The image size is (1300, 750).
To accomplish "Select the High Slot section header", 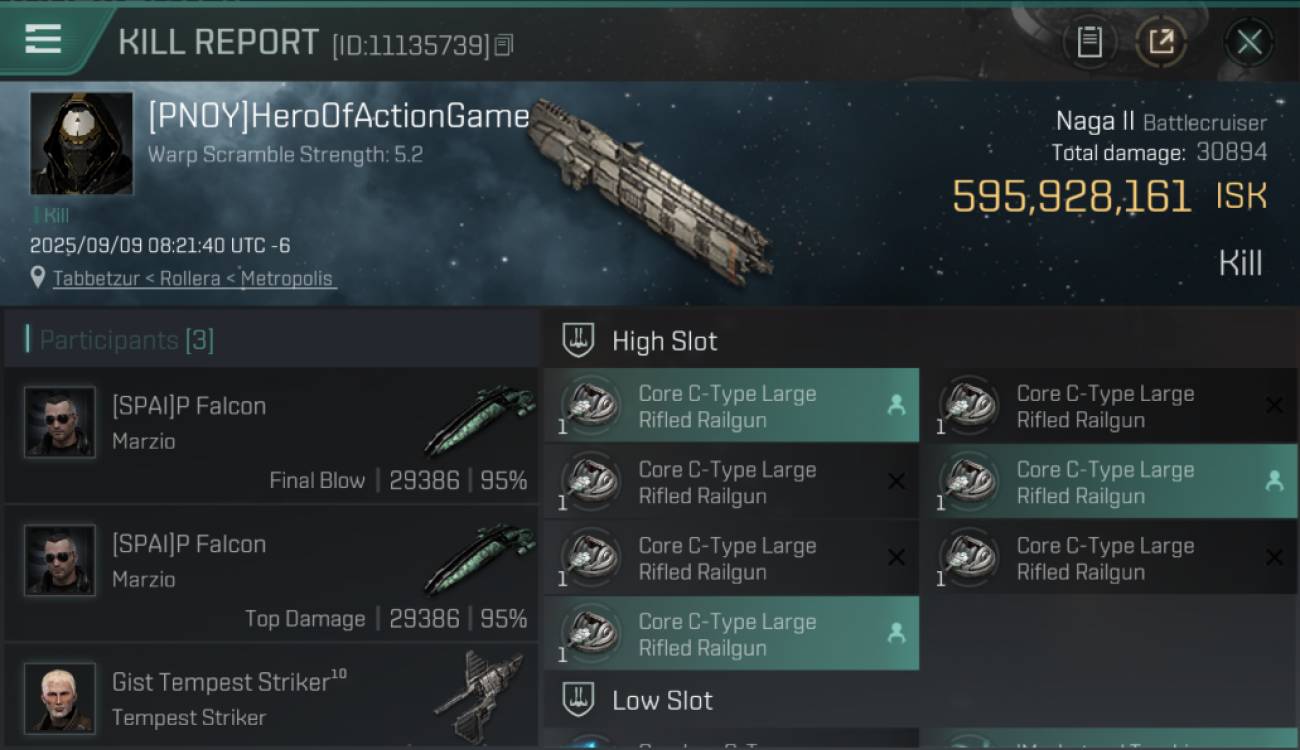I will [664, 341].
